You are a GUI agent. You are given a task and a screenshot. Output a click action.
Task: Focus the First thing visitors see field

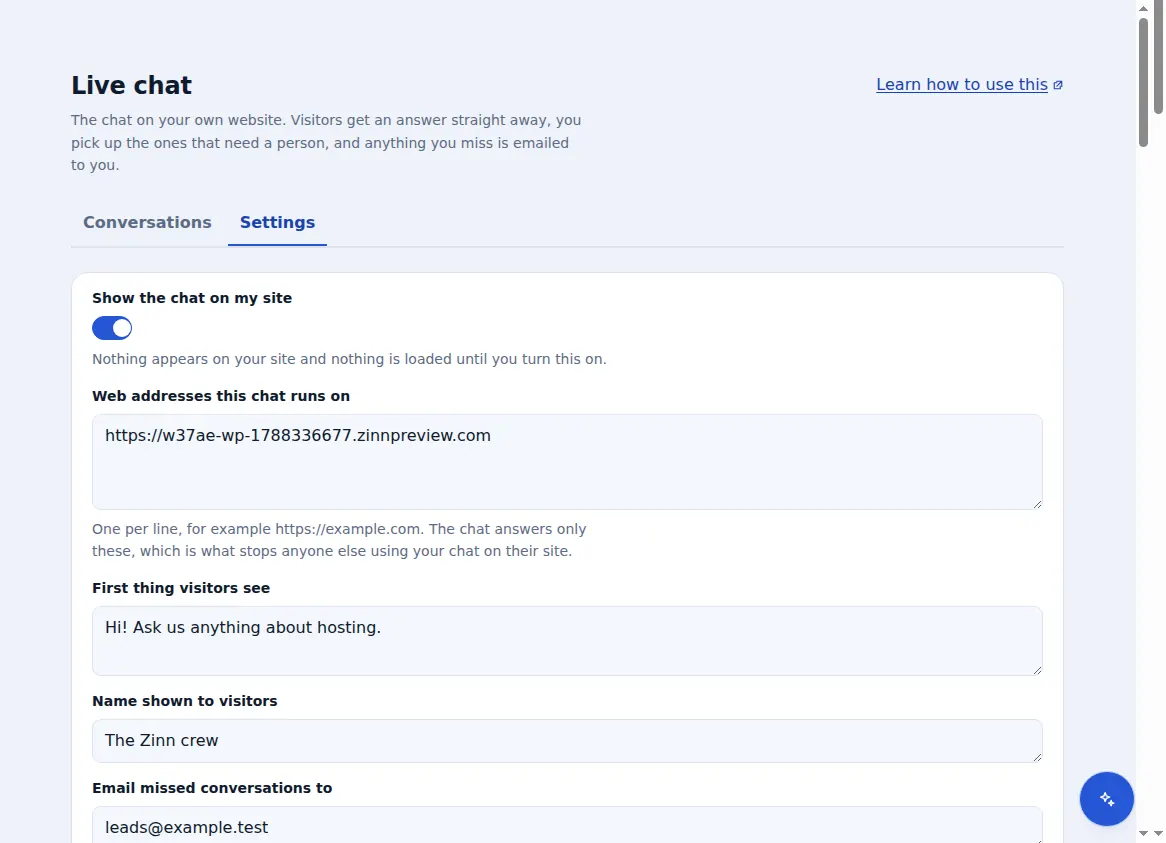click(567, 641)
